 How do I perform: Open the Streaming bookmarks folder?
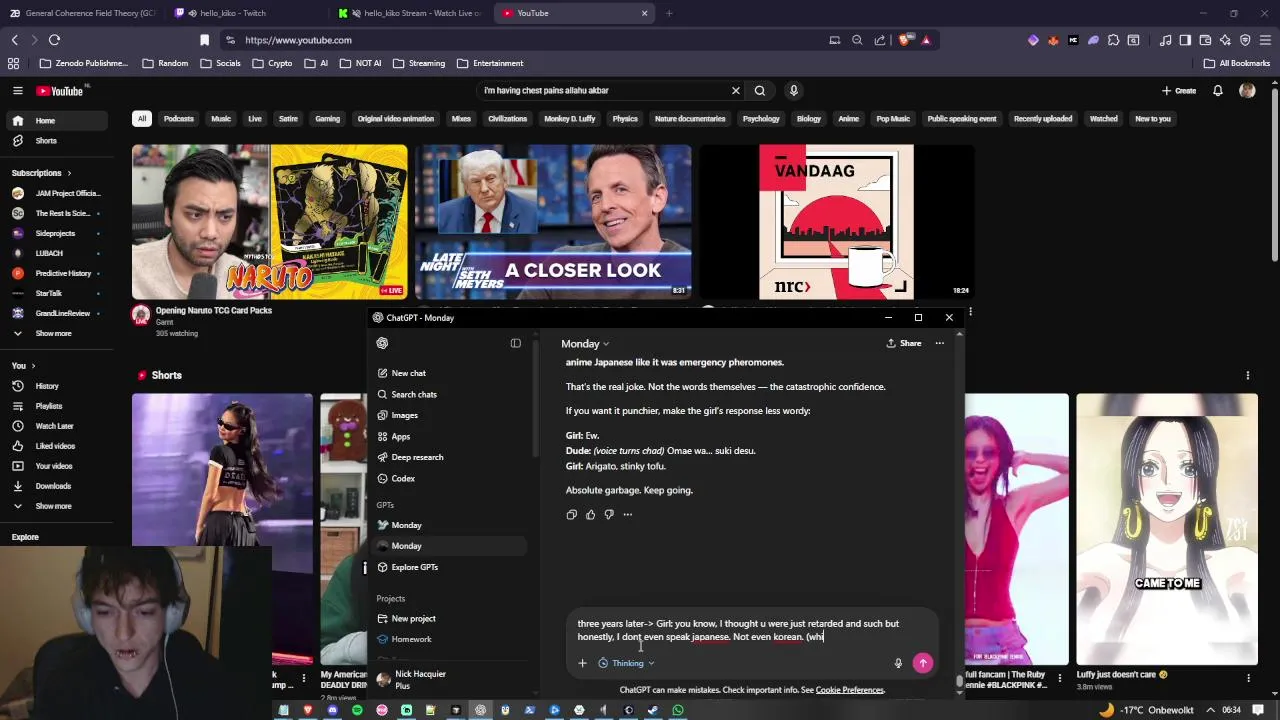coord(419,63)
